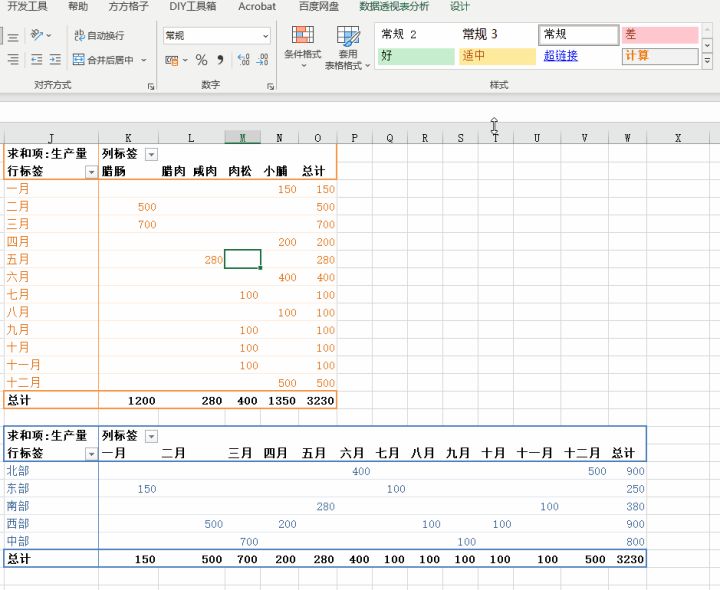Click the increase decimal places icon
720x590 pixels.
243,60
